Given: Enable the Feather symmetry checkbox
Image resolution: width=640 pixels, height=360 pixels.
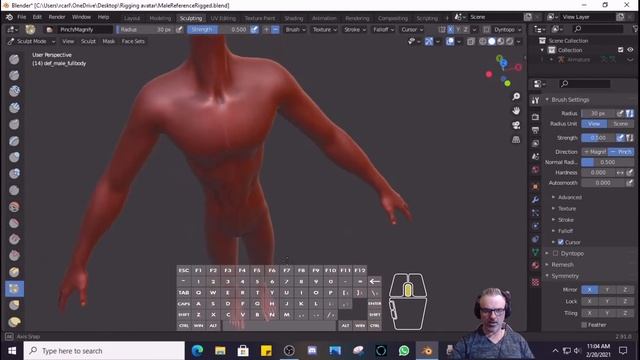Looking at the screenshot, I should (x=584, y=325).
